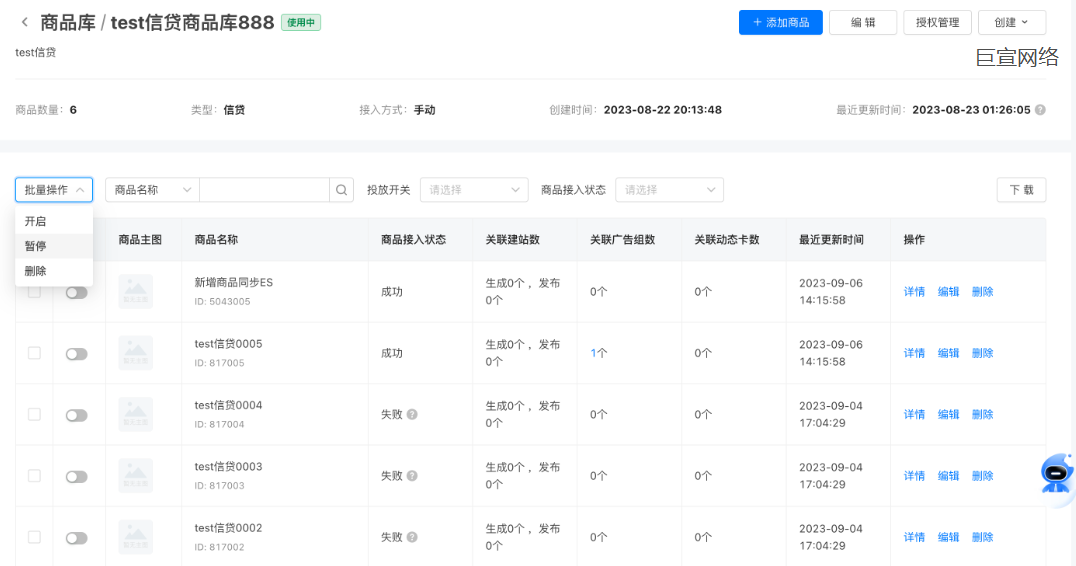
Task: Edit the test信贷0004 product
Action: [x=948, y=414]
